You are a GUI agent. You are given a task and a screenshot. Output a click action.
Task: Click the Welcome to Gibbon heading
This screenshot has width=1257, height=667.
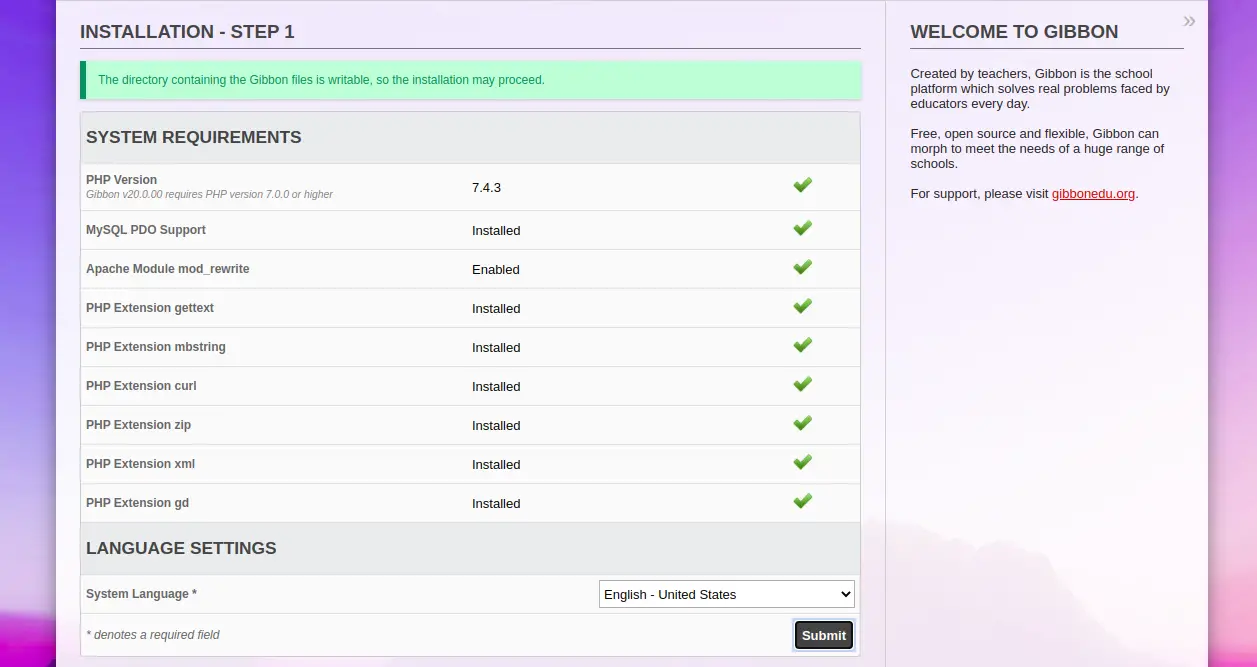coord(1014,32)
